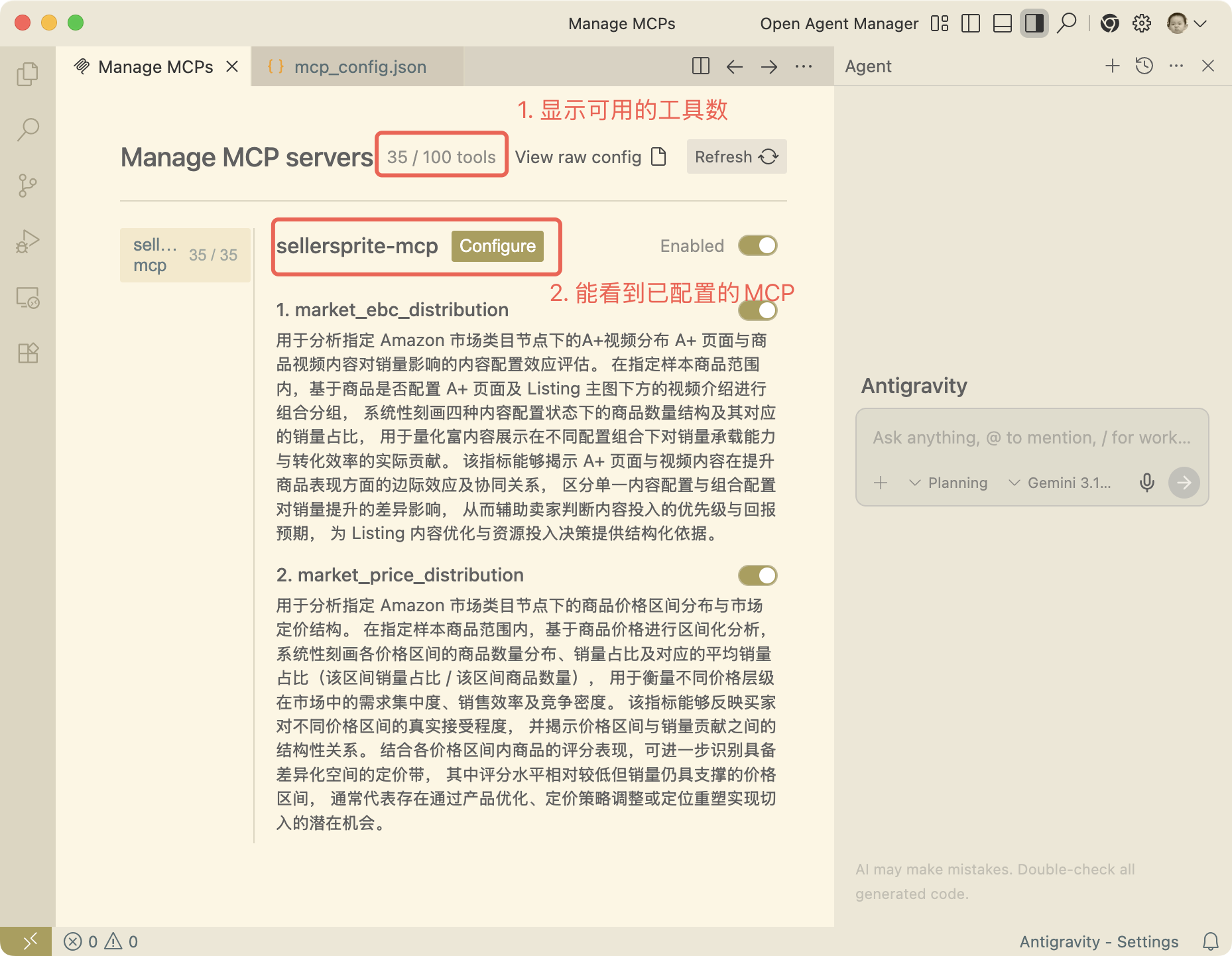Click the microphone voice input icon
Image resolution: width=1232 pixels, height=956 pixels.
pos(1146,483)
